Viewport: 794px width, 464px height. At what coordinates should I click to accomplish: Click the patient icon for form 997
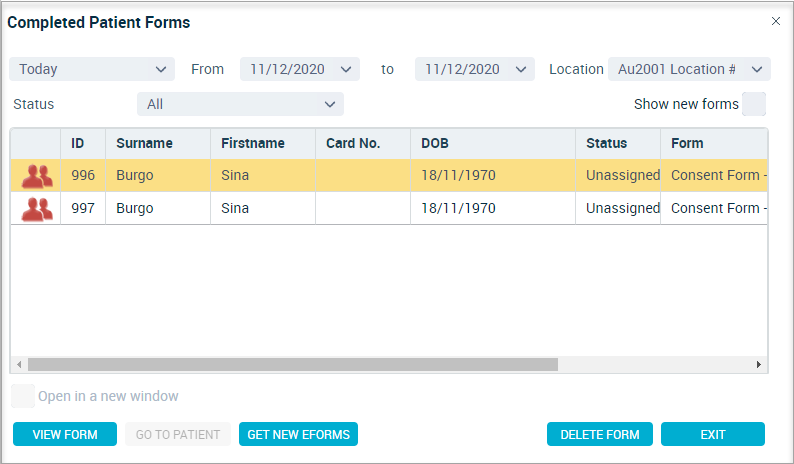pos(37,209)
